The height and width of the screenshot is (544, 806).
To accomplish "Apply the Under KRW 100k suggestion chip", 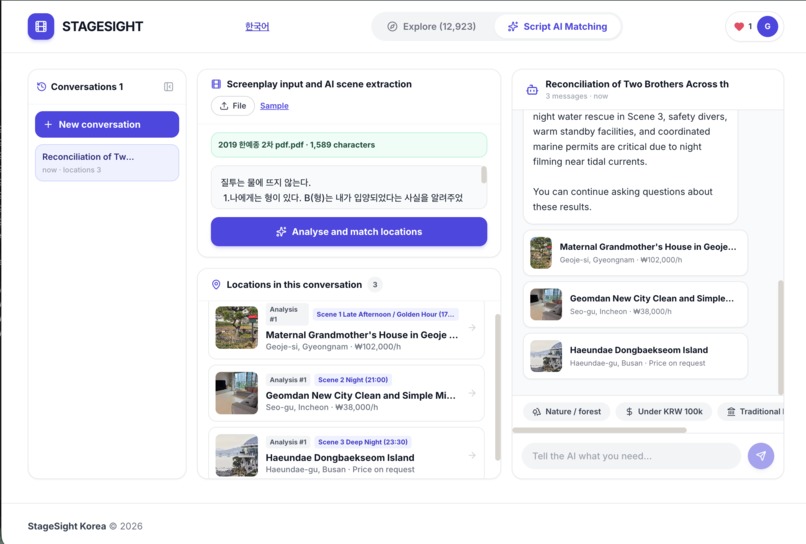I will coord(664,411).
